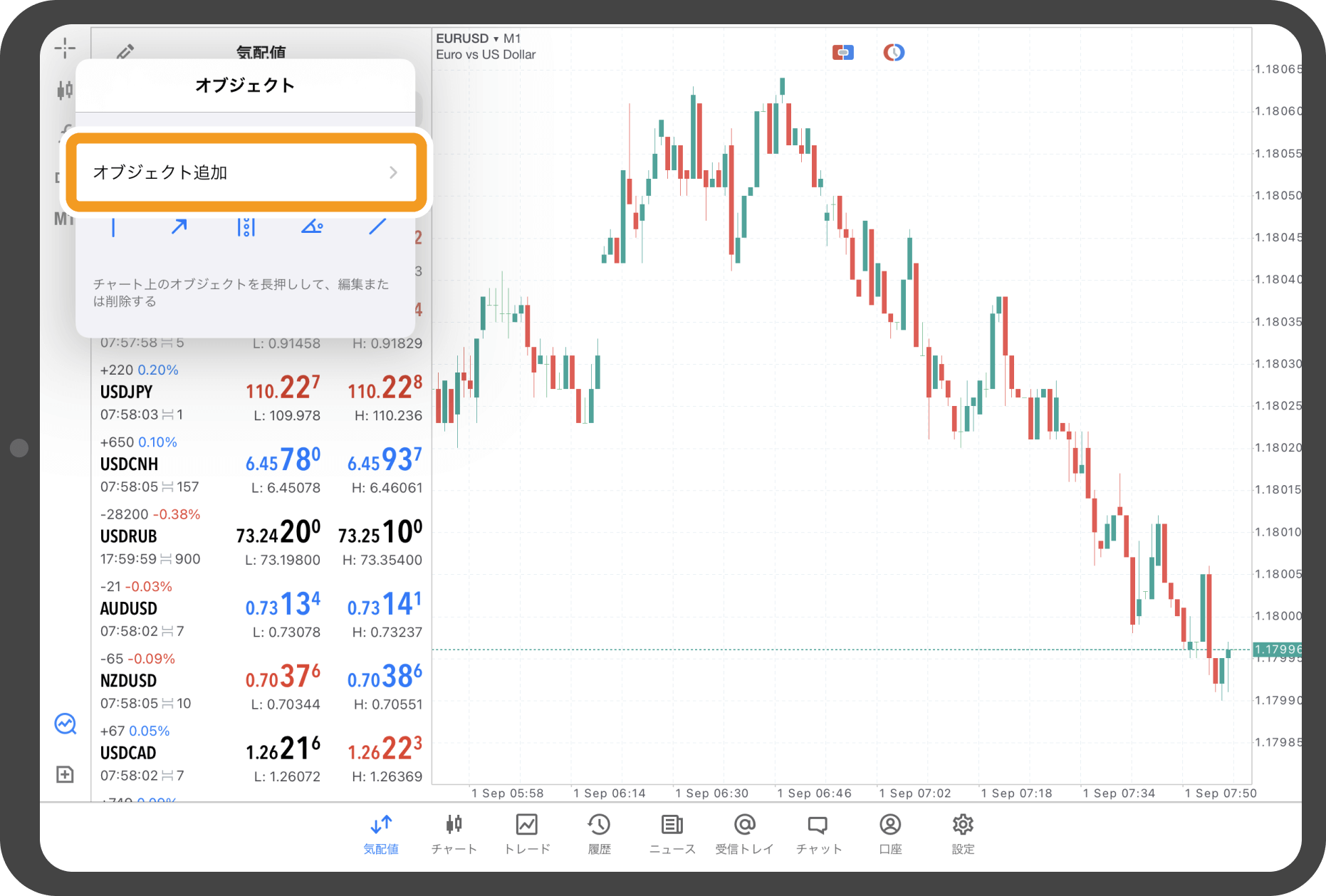The image size is (1326, 896).
Task: Select the crosshair tool in sidebar
Action: click(65, 48)
